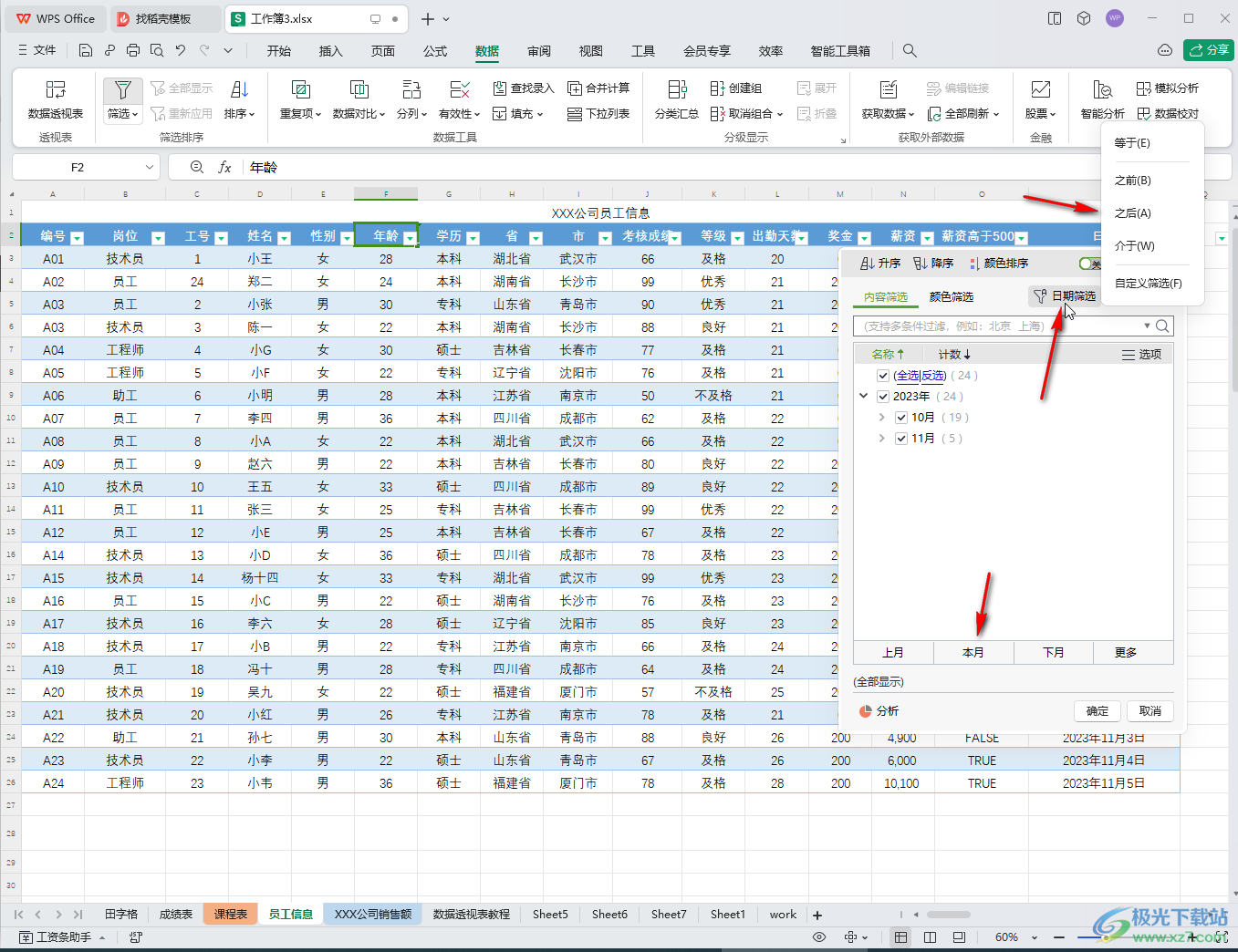Click the add new sheet plus button
This screenshot has width=1238, height=952.
coord(817,915)
